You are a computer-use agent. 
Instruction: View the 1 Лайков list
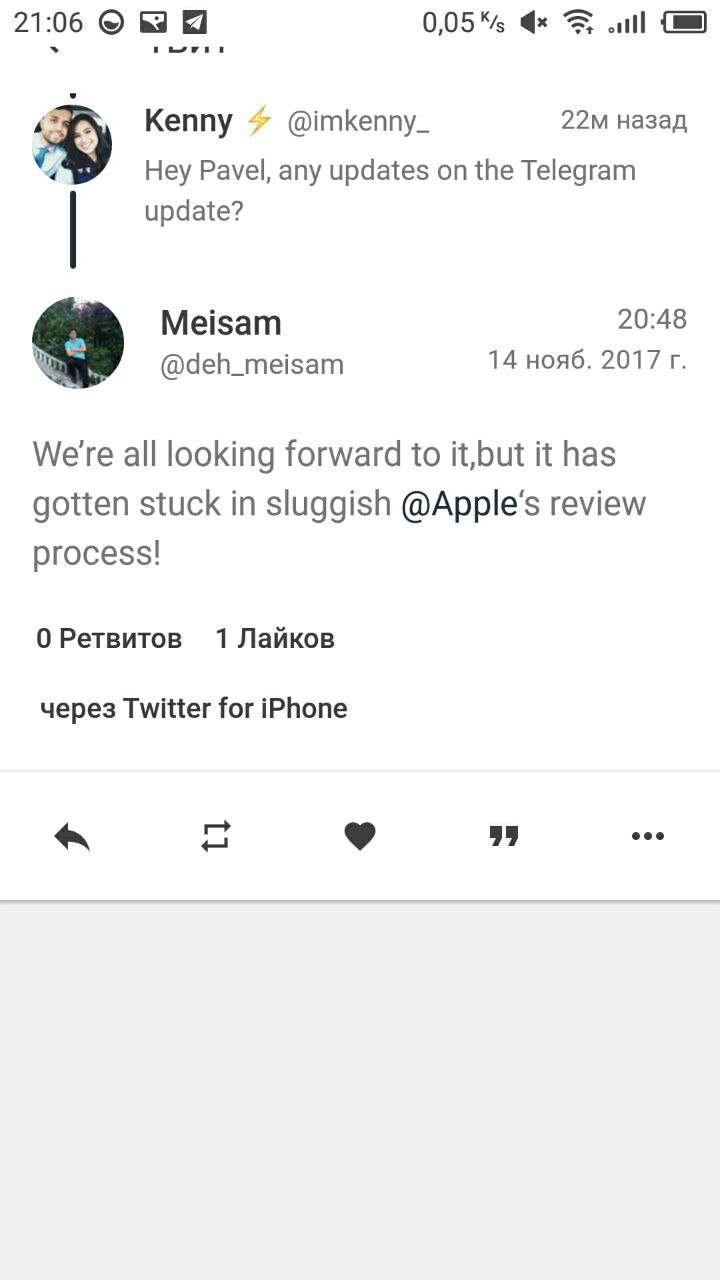pos(275,638)
